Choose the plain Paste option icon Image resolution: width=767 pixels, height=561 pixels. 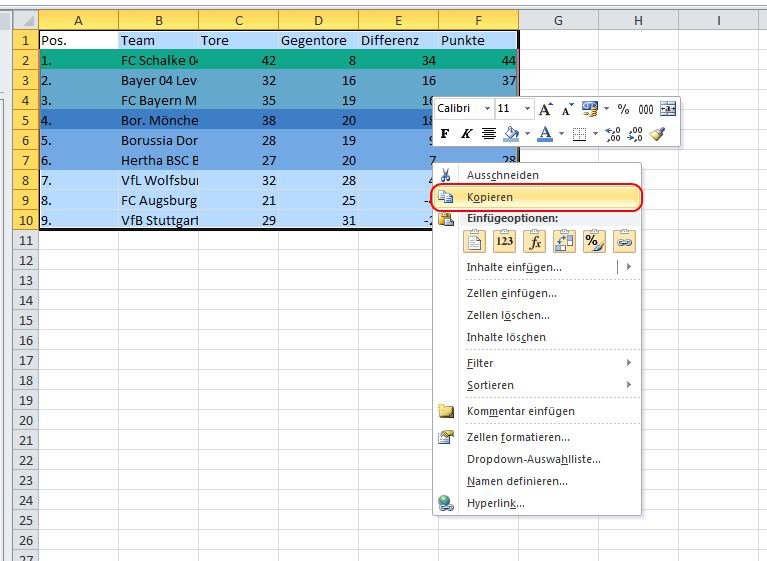(474, 241)
